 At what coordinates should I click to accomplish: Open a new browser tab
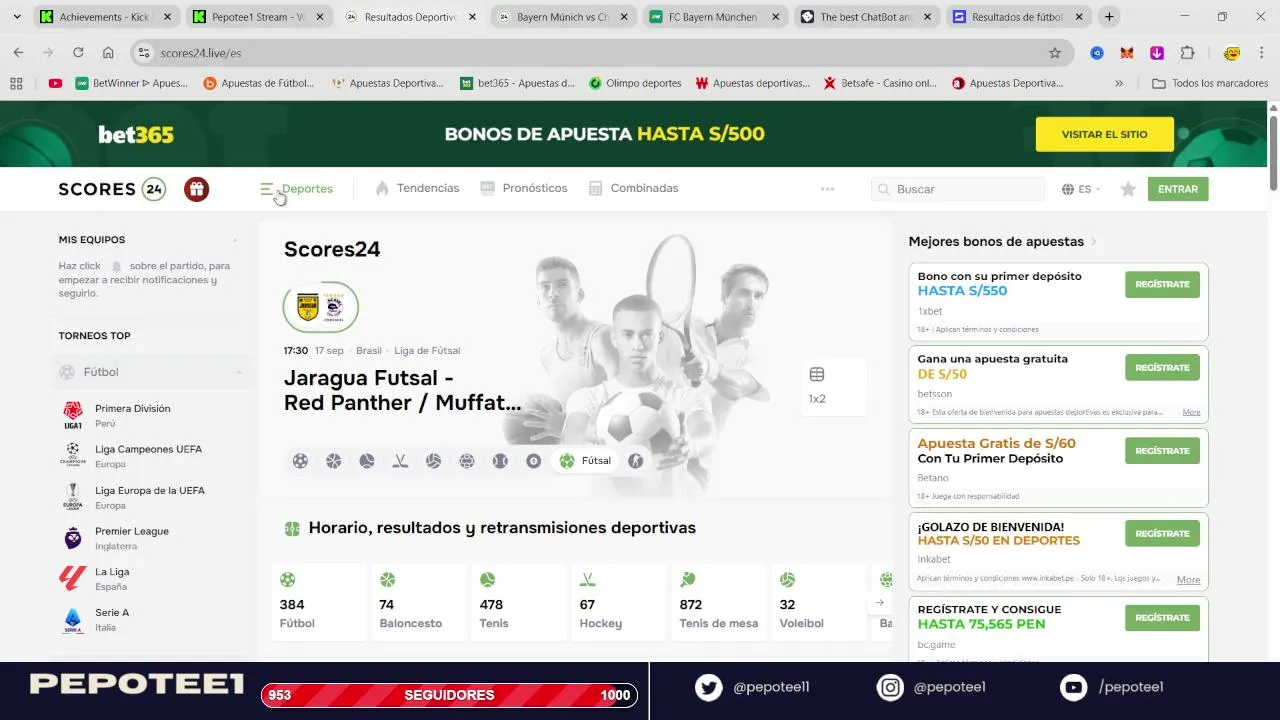pyautogui.click(x=1109, y=17)
